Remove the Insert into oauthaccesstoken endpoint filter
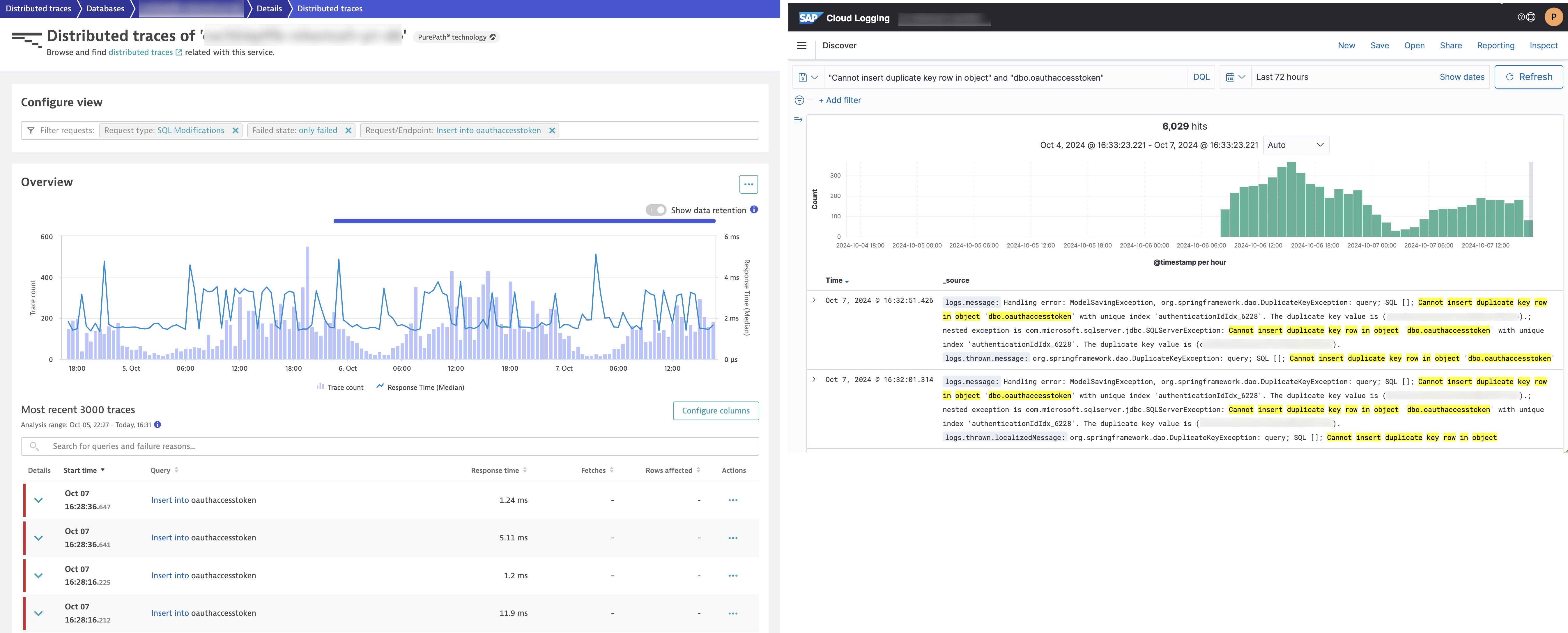This screenshot has height=633, width=1568. coord(552,130)
